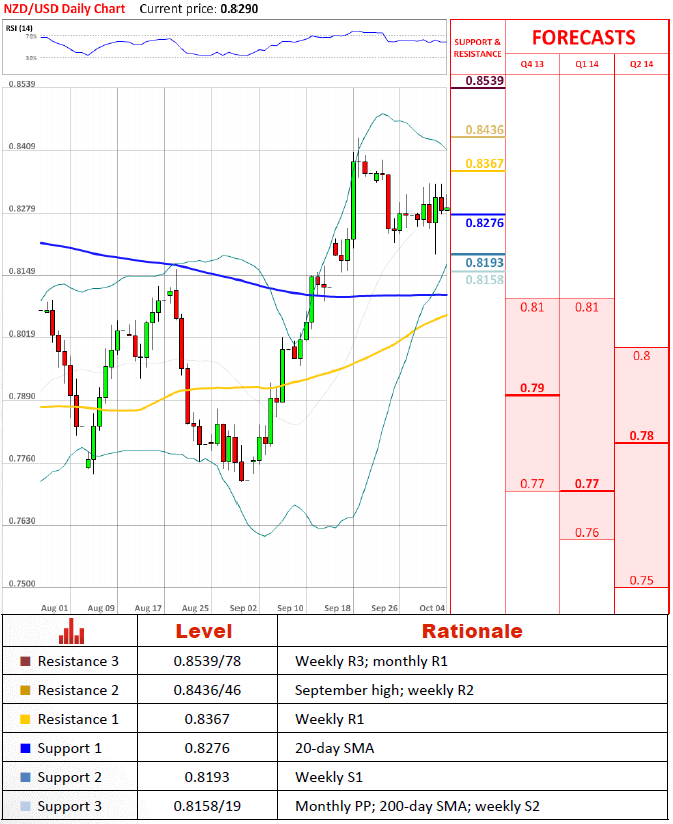673x824 pixels.
Task: Pick the Resistance 1 yellow swatch
Action: tap(24, 720)
